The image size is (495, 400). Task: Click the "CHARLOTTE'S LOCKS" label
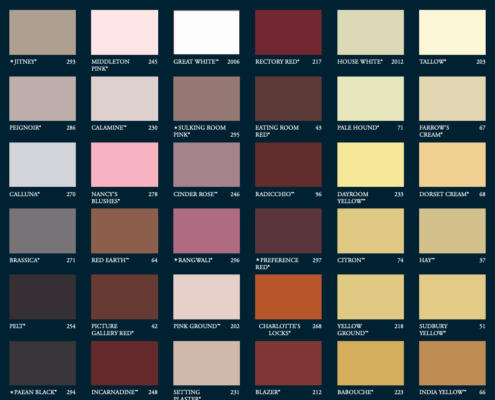pyautogui.click(x=279, y=329)
